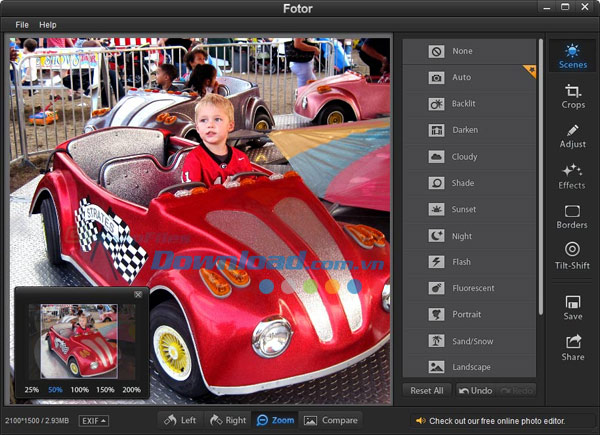Open the Borders panel
This screenshot has height=435, width=600.
[x=573, y=217]
